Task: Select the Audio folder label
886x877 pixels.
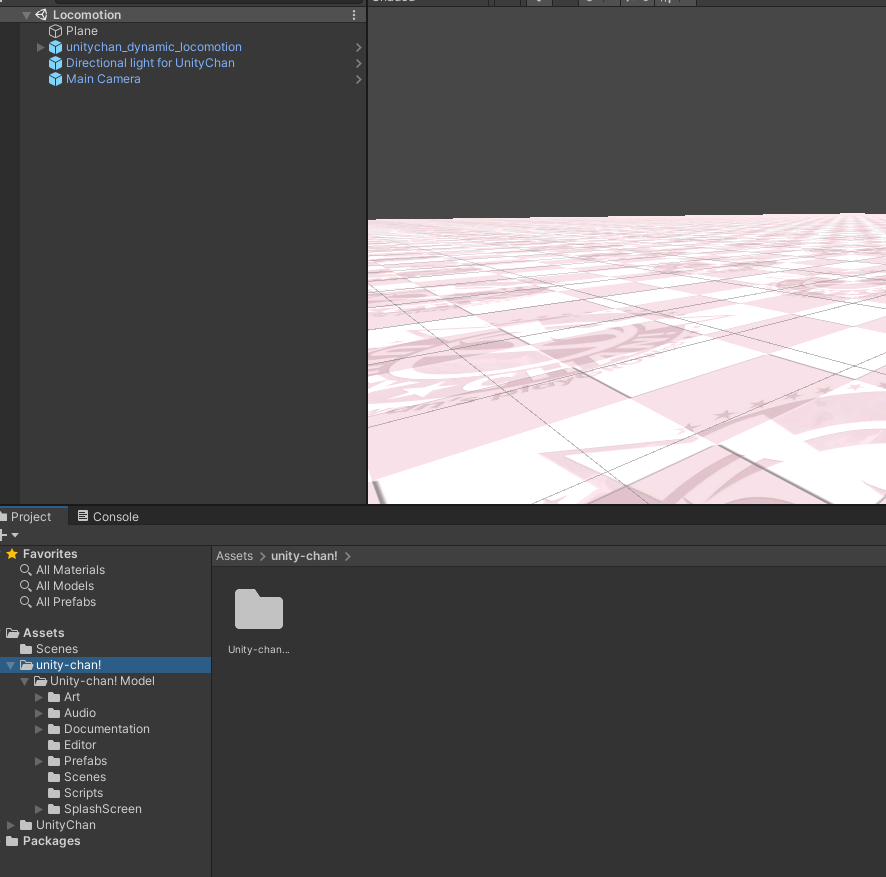Action: tap(80, 713)
